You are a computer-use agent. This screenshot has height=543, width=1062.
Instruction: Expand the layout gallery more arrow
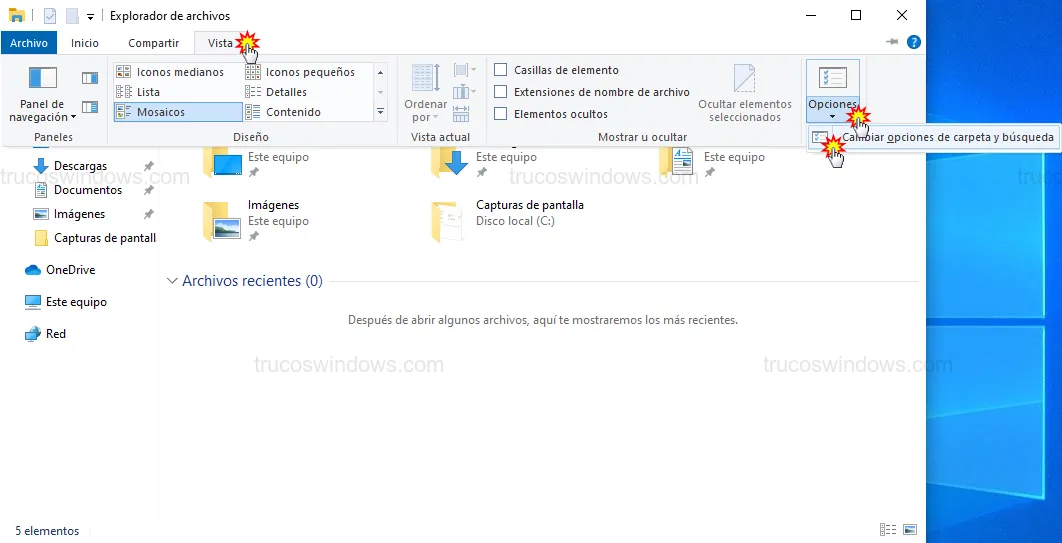coord(380,112)
